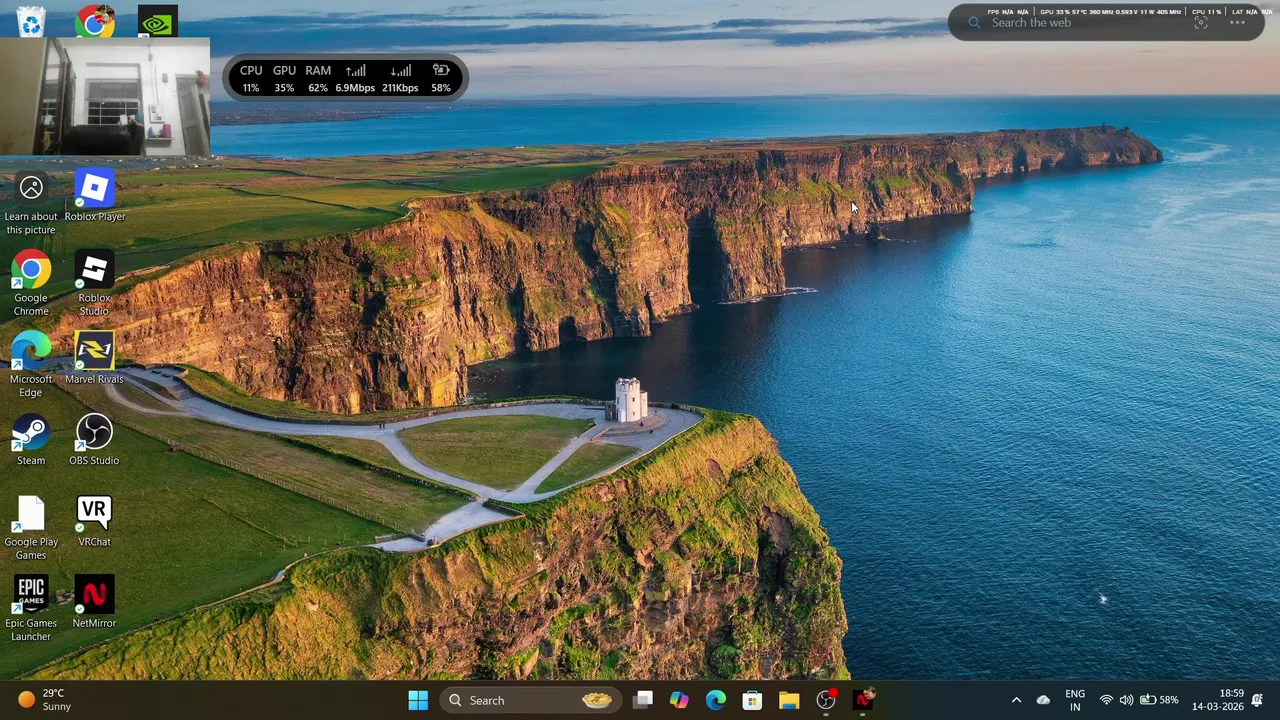
Task: Open the weather widget showing 29°C Sunny
Action: click(45, 700)
